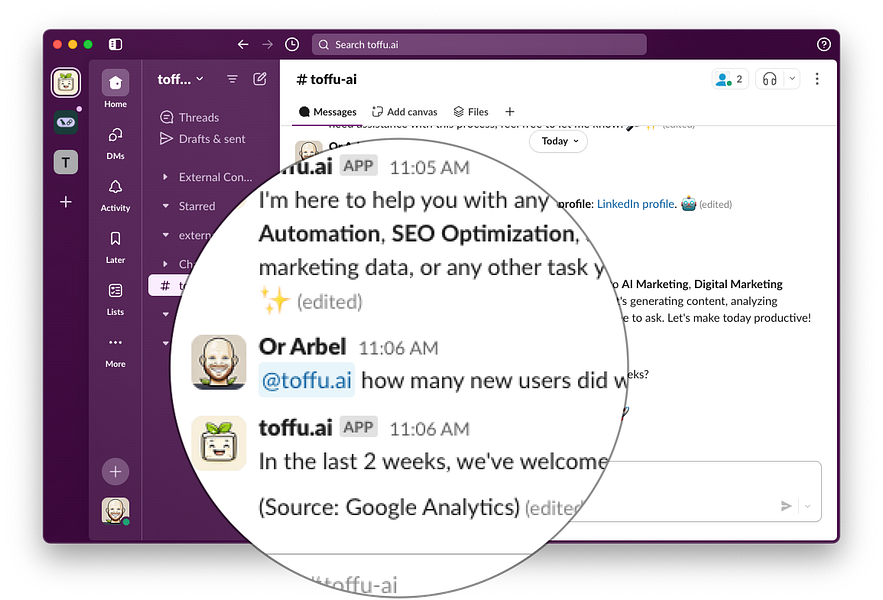Open Drafts & sent in the sidebar
The image size is (883, 600).
pos(203,139)
